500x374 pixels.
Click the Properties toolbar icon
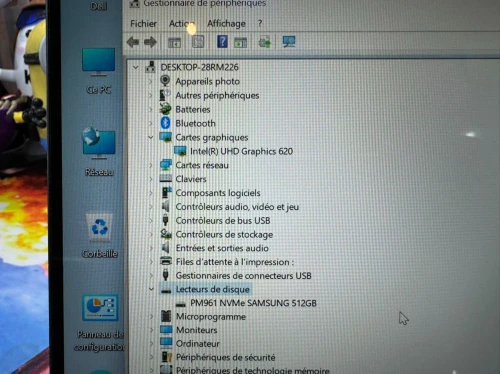pos(198,42)
